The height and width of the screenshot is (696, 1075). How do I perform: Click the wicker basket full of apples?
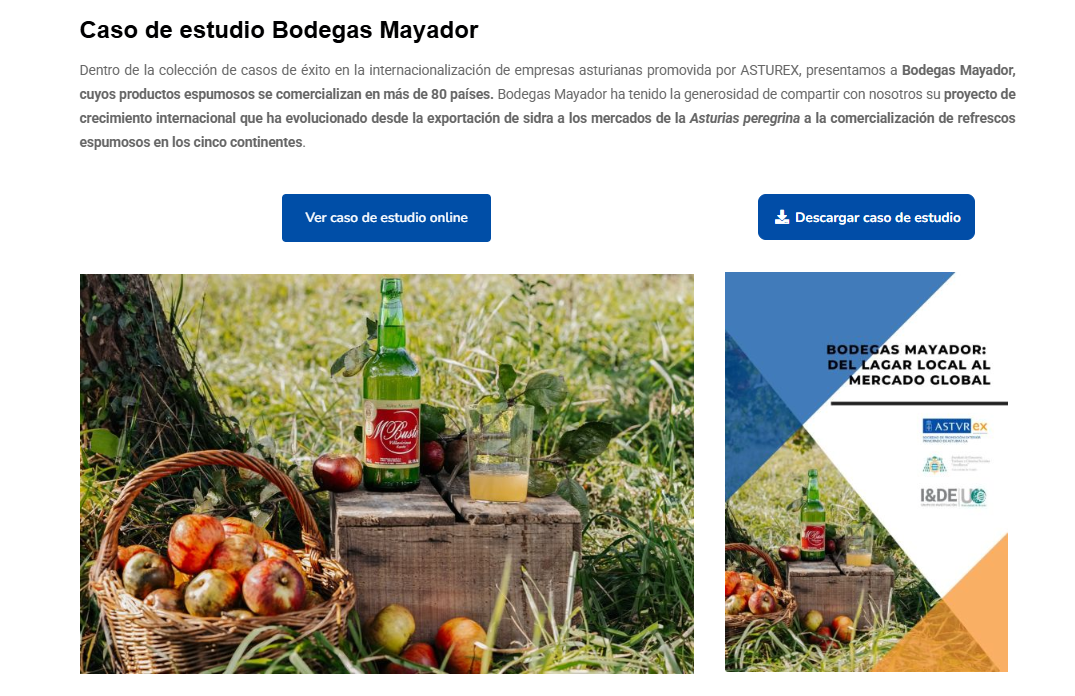coord(220,562)
